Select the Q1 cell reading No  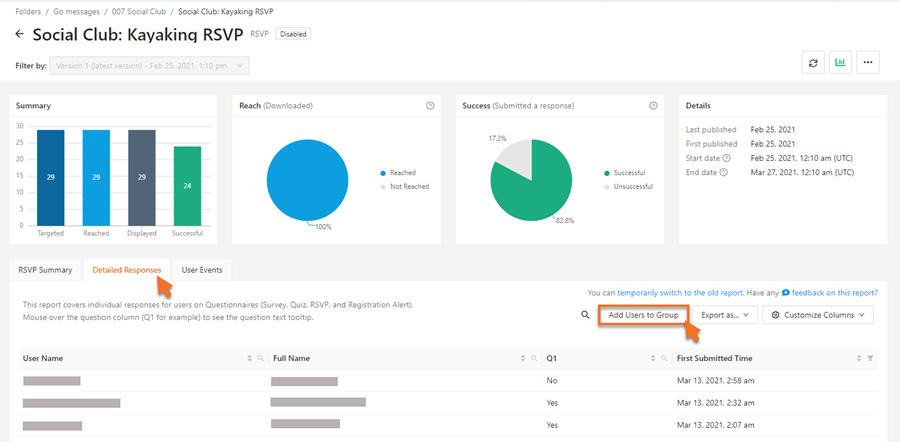point(552,381)
